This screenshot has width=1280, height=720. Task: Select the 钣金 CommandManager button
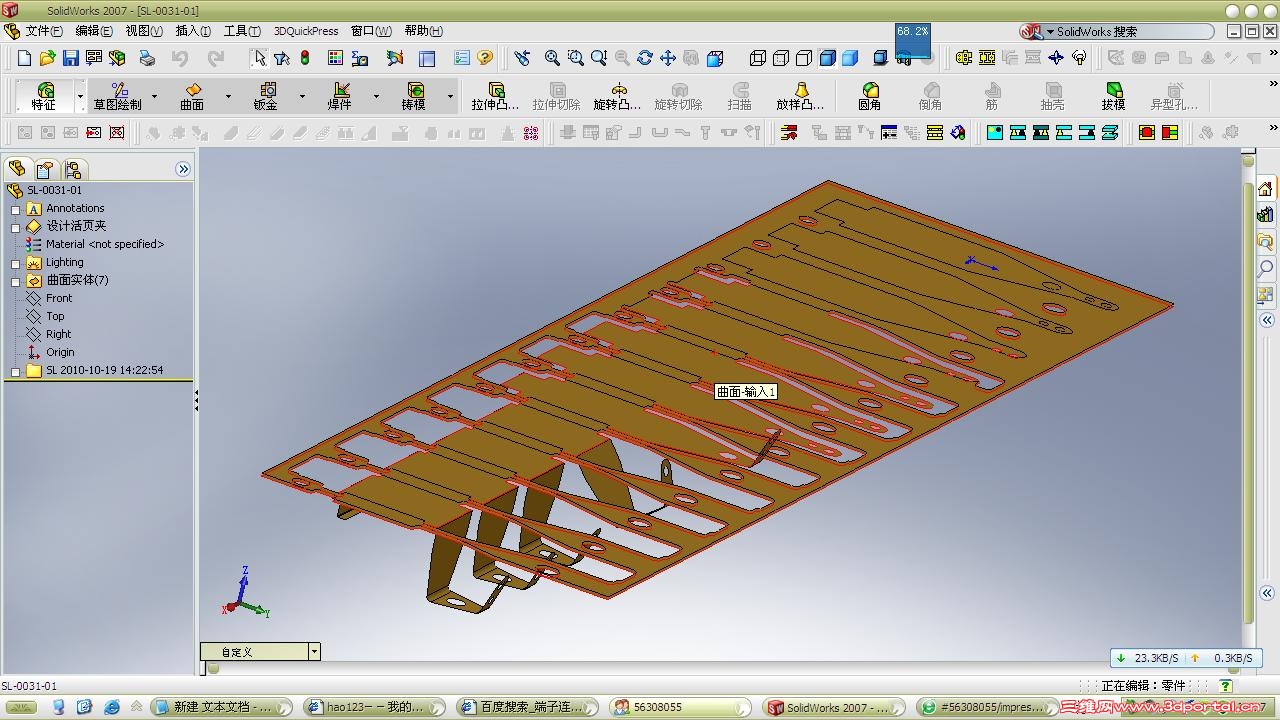click(x=266, y=96)
